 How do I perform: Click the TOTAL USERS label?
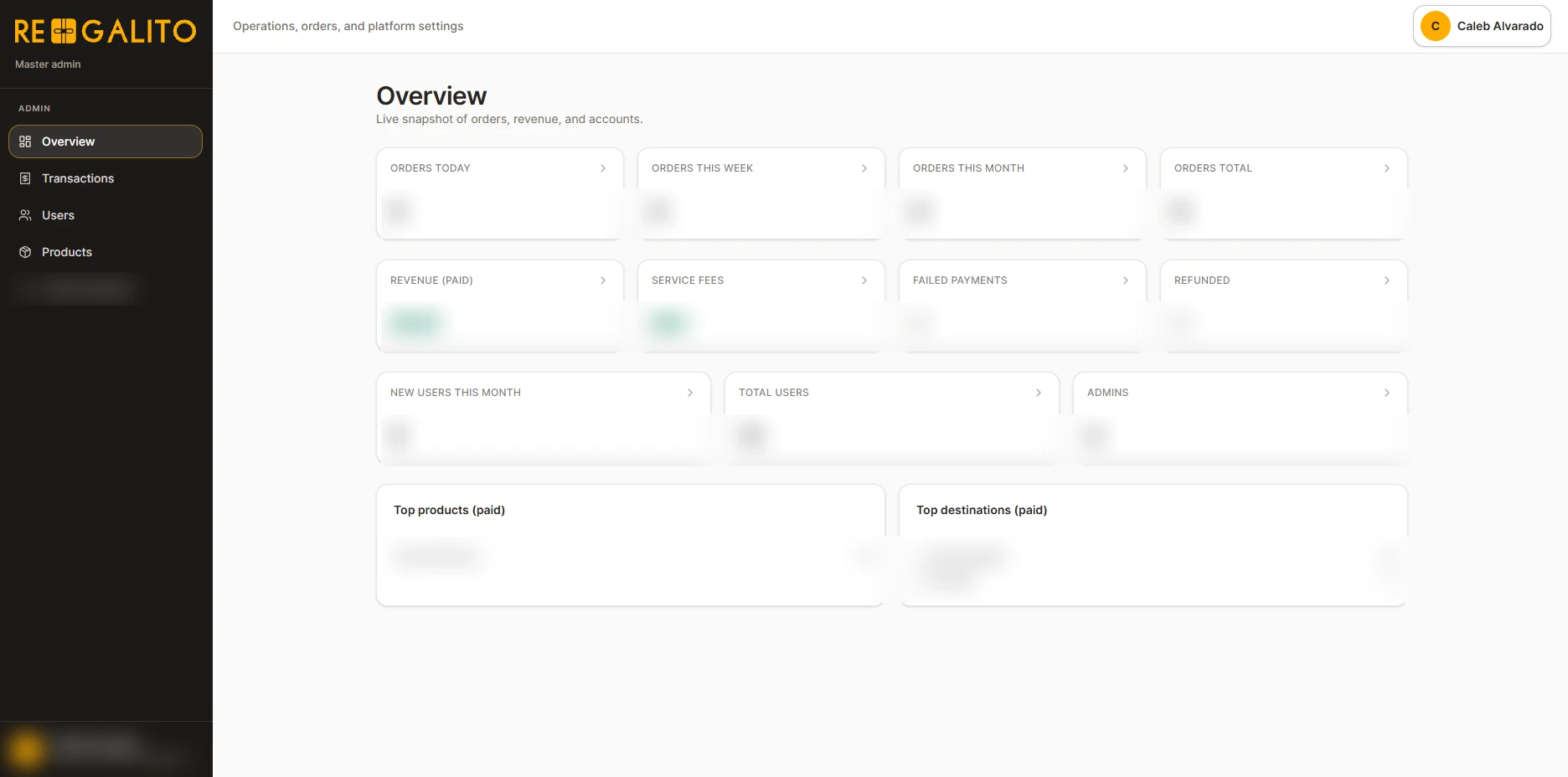pos(774,393)
